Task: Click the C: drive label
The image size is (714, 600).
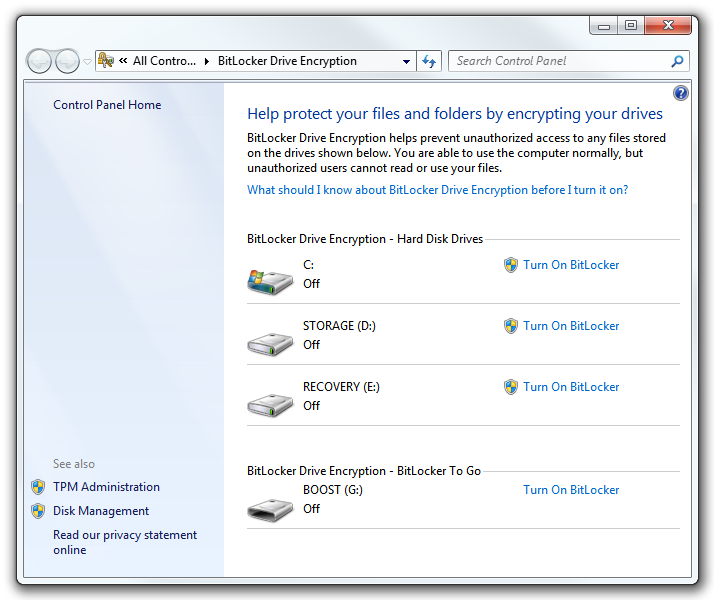Action: (x=308, y=265)
